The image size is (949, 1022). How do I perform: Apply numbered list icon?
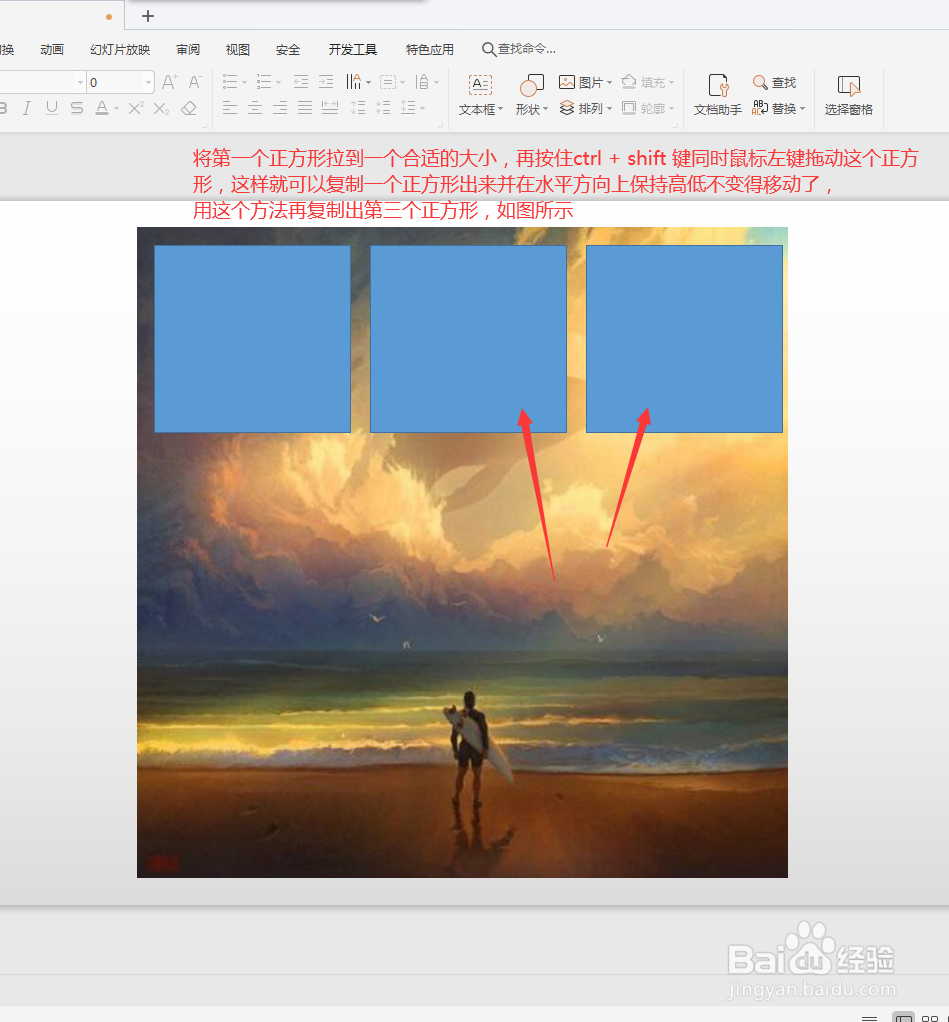(264, 82)
